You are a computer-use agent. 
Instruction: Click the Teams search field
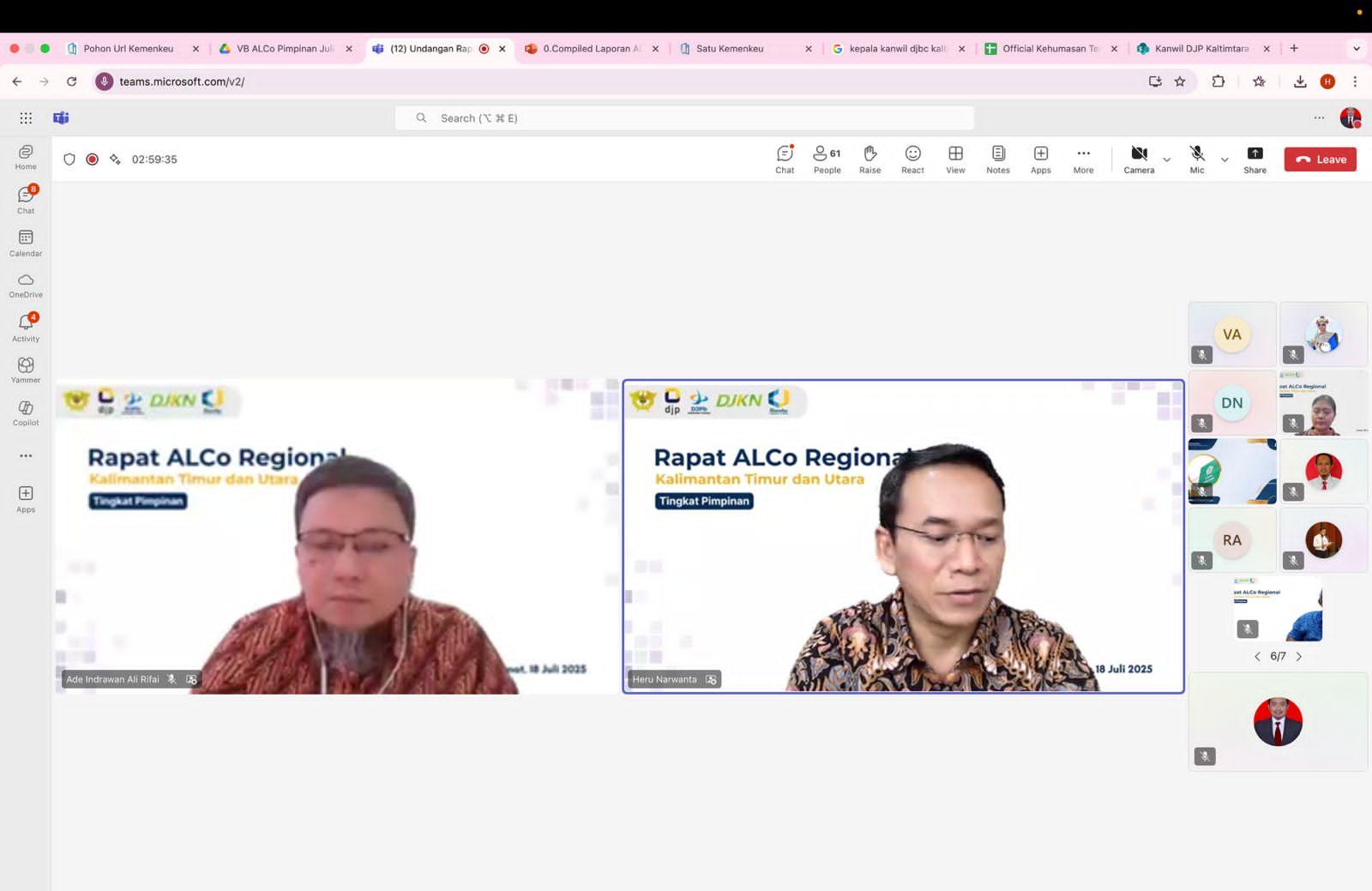(x=684, y=118)
